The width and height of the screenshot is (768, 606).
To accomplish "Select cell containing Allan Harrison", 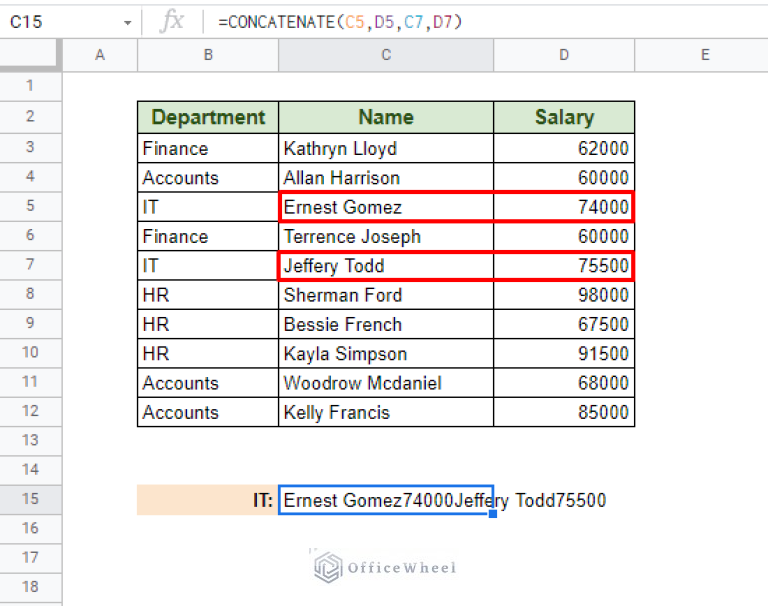I will (386, 178).
